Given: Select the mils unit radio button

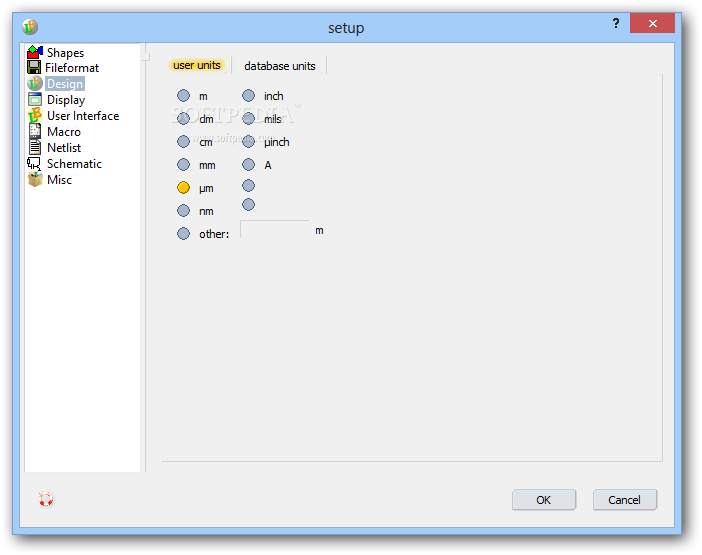Looking at the screenshot, I should (248, 119).
